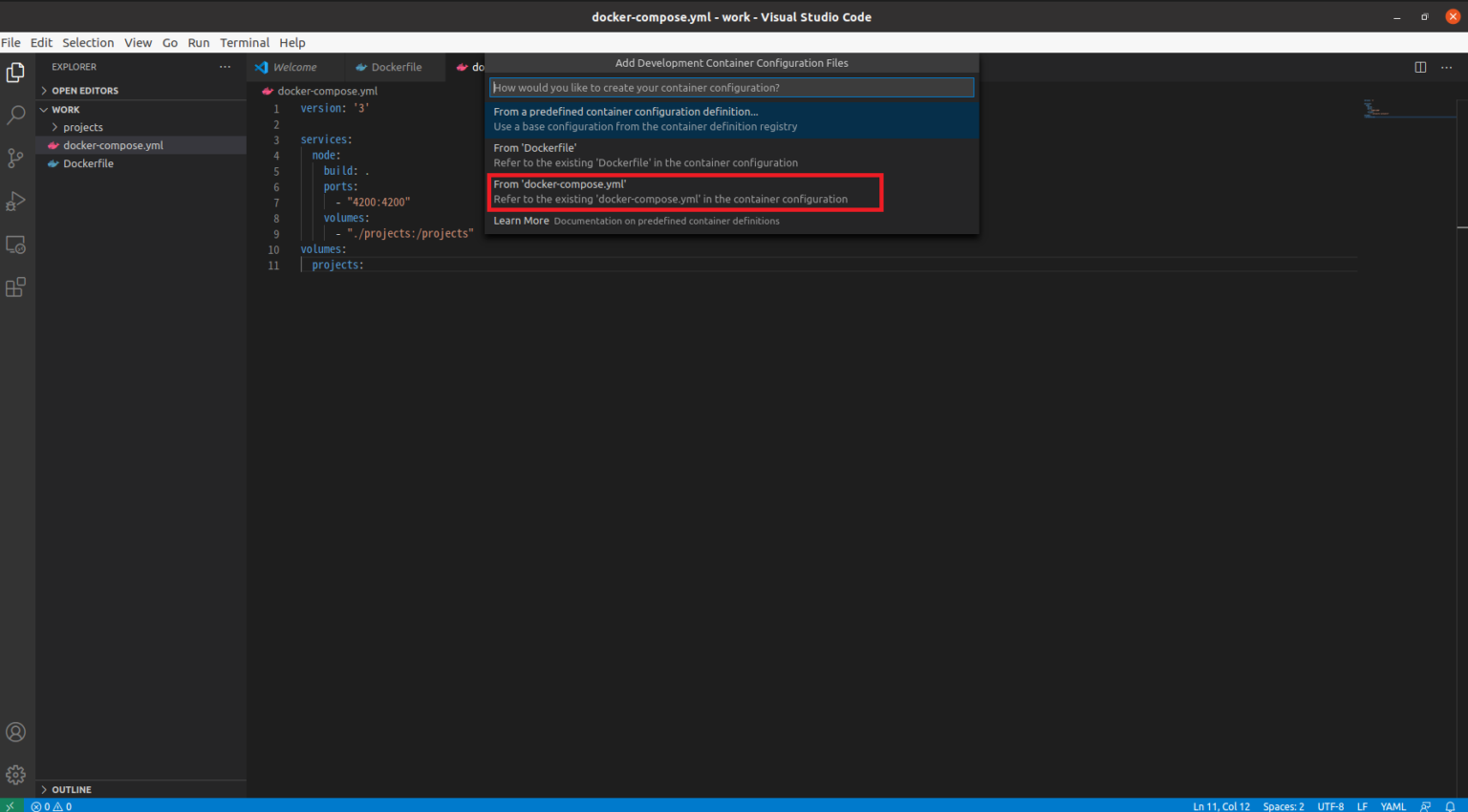Click the container configuration quick input field
The image size is (1468, 812).
[731, 87]
